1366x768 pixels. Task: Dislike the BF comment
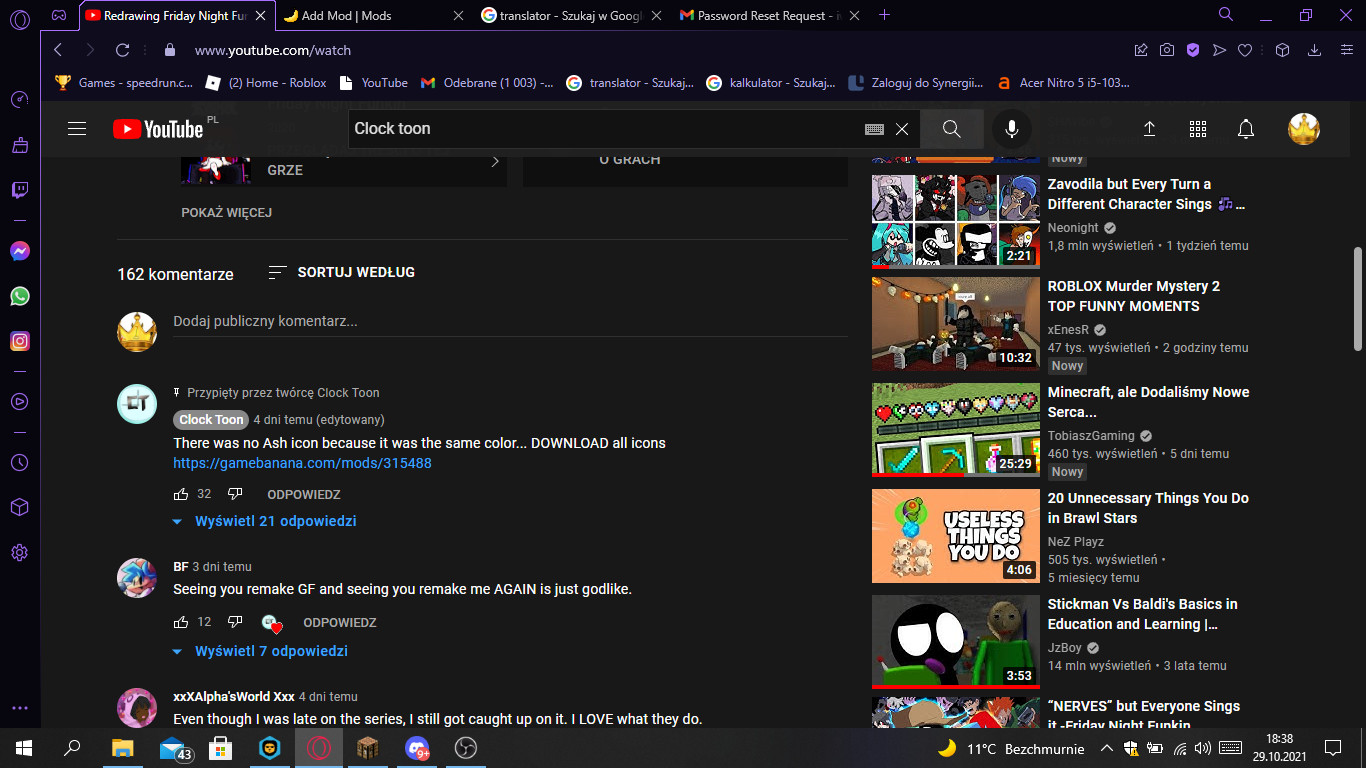tap(235, 622)
